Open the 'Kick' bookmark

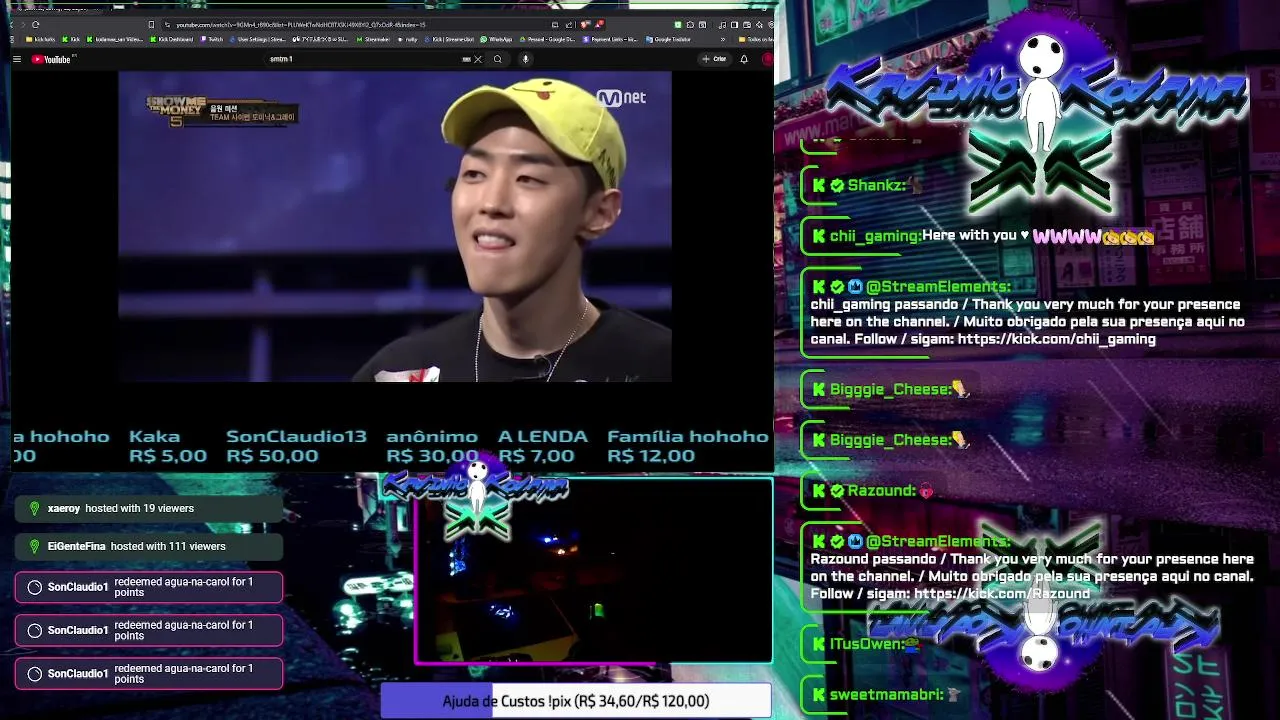tap(71, 39)
